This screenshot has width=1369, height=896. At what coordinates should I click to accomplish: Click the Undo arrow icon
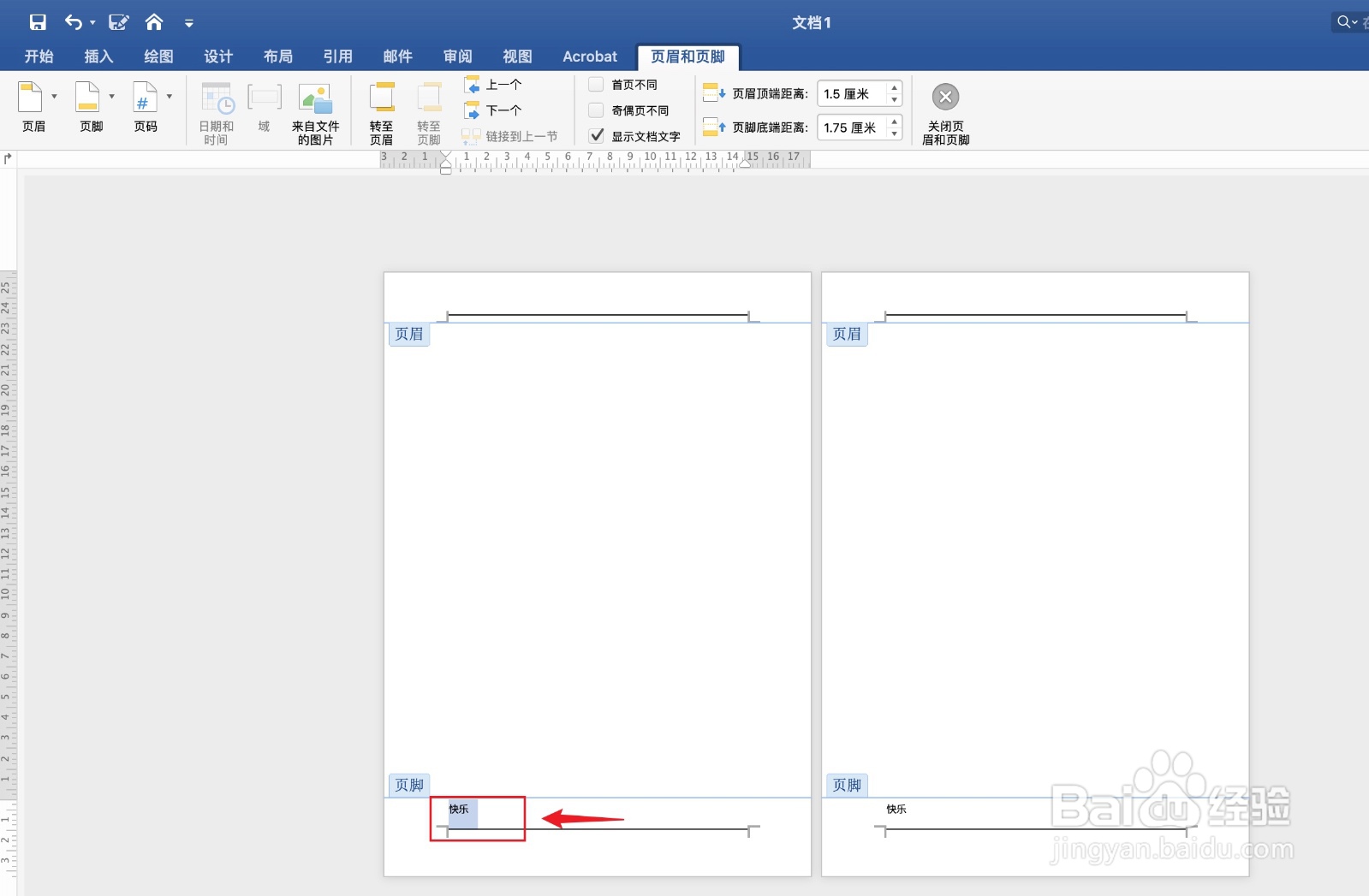pyautogui.click(x=74, y=22)
